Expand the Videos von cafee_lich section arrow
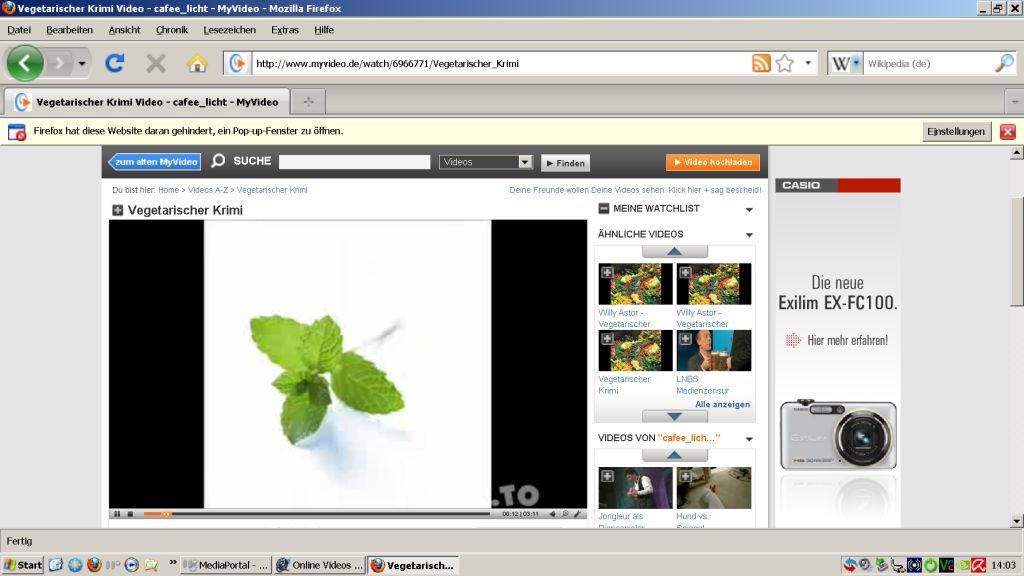Viewport: 1024px width, 576px height. [749, 439]
